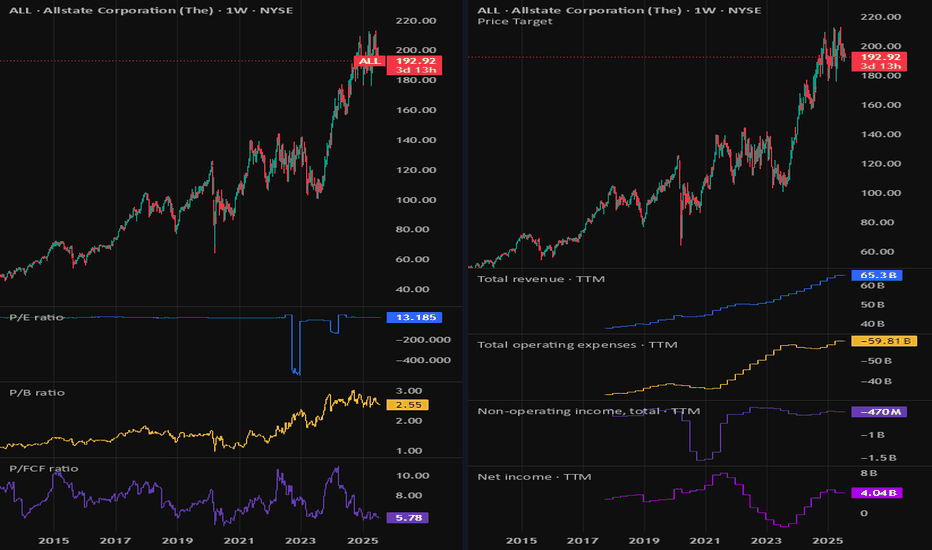Click the 40.00 price level on left axis
932x550 pixels.
(413, 290)
